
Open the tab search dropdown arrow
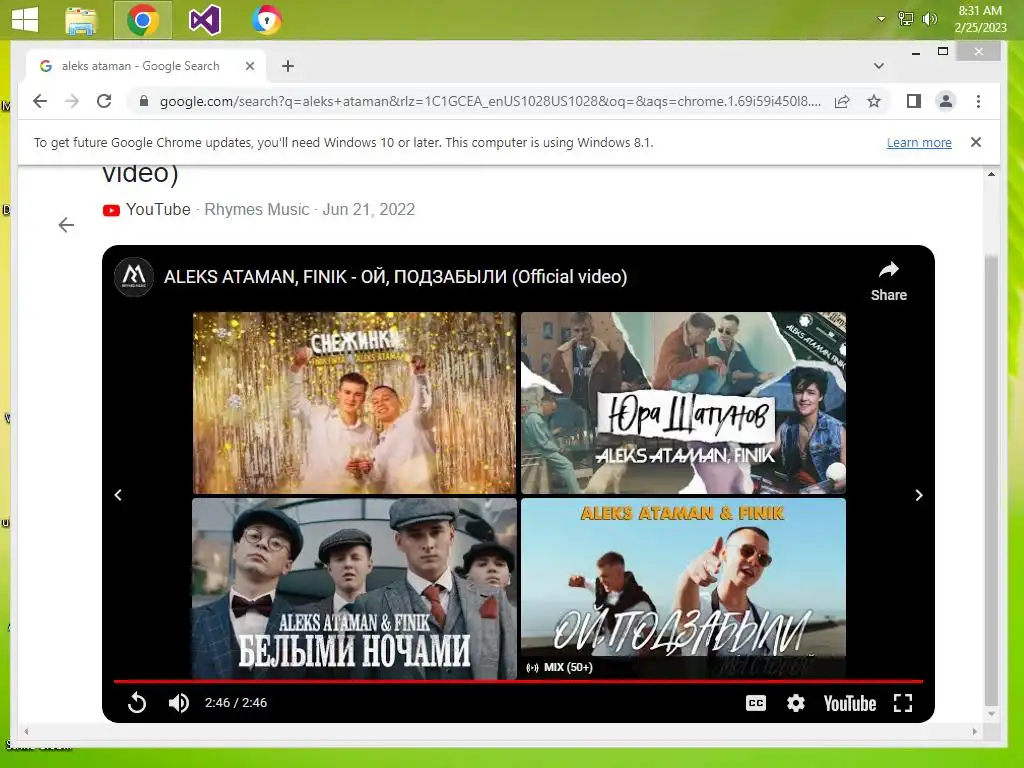click(x=878, y=66)
